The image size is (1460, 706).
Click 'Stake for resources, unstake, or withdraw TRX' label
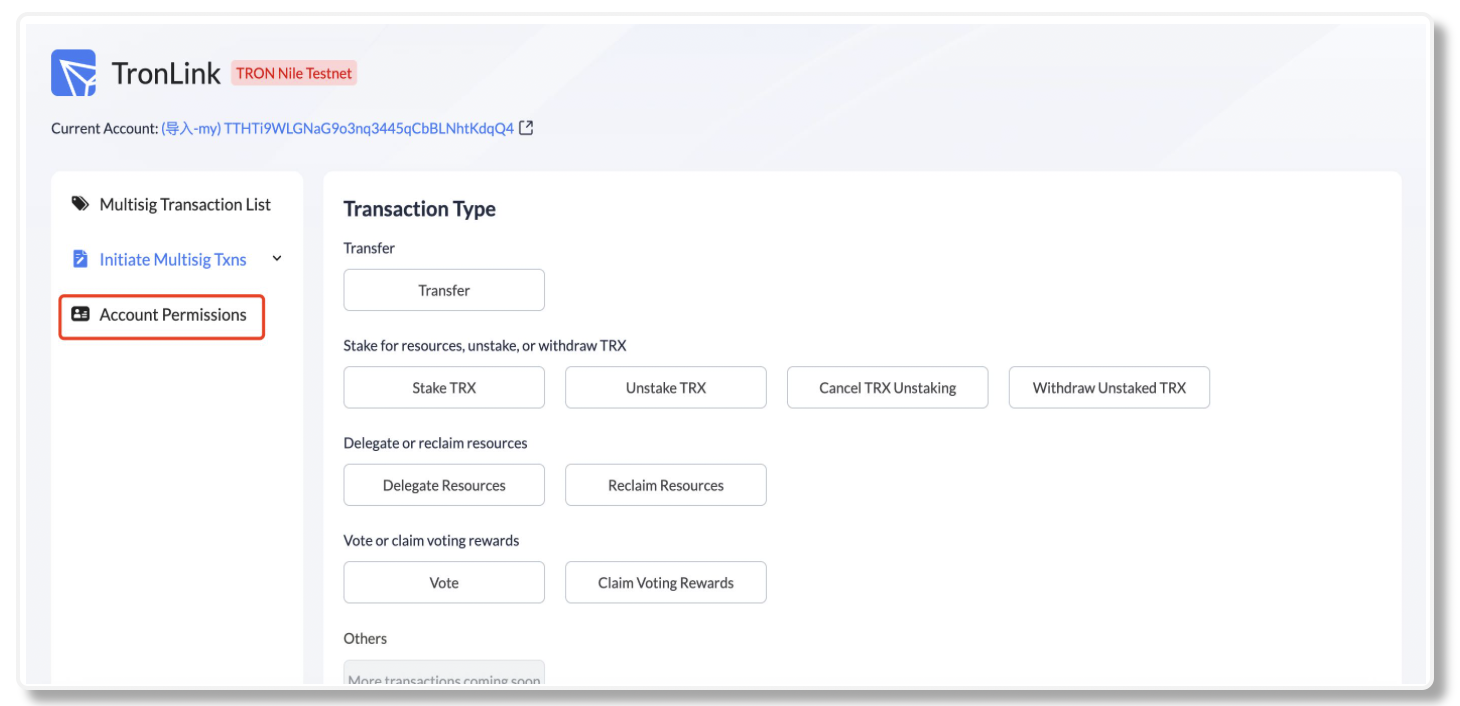[485, 346]
